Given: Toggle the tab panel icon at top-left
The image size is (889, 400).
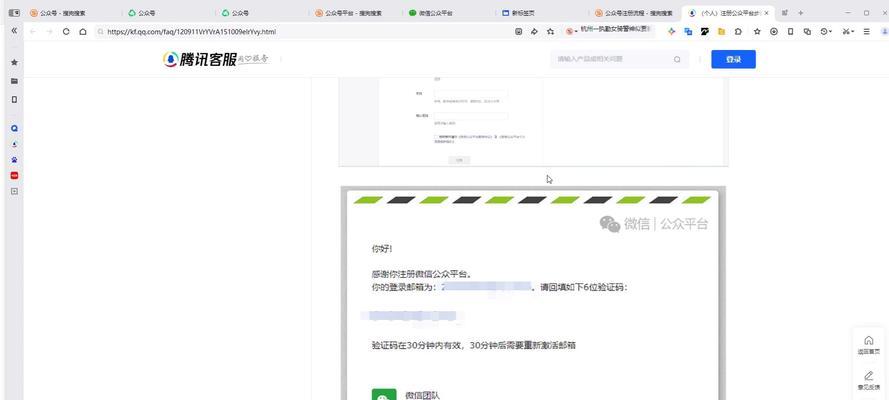Looking at the screenshot, I should tap(14, 12).
